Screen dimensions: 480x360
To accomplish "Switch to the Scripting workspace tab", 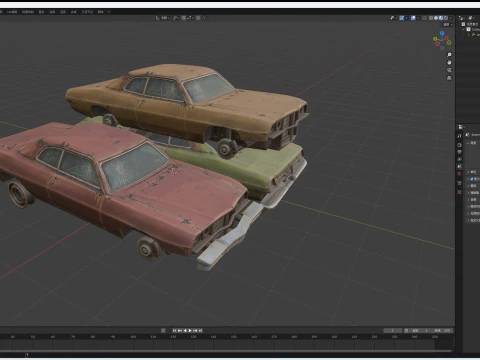I will click(x=100, y=12).
